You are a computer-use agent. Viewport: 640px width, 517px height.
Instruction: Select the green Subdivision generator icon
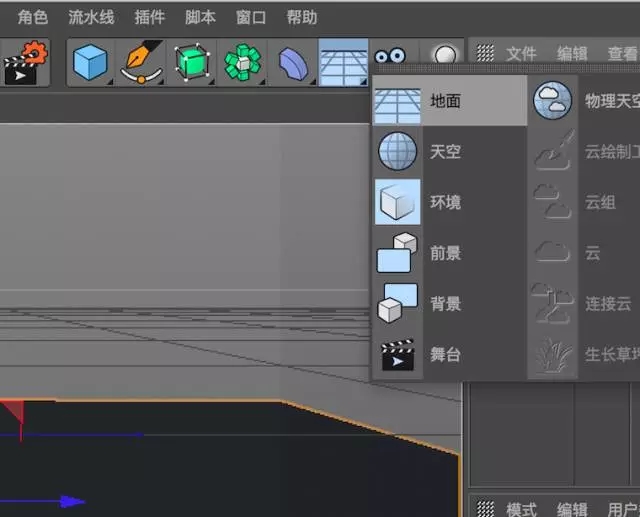click(x=192, y=62)
